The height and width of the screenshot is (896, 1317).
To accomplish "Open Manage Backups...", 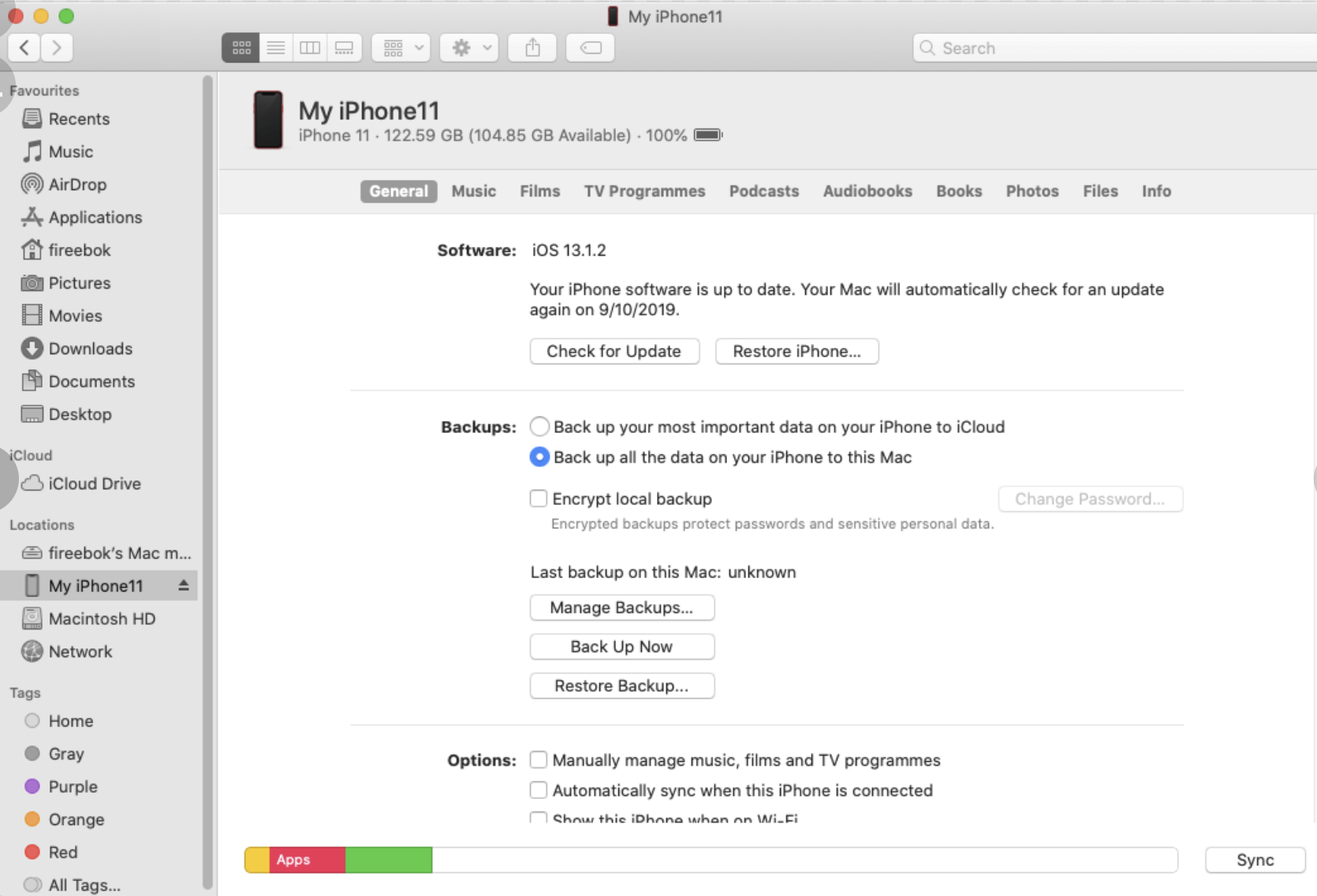I will [622, 608].
